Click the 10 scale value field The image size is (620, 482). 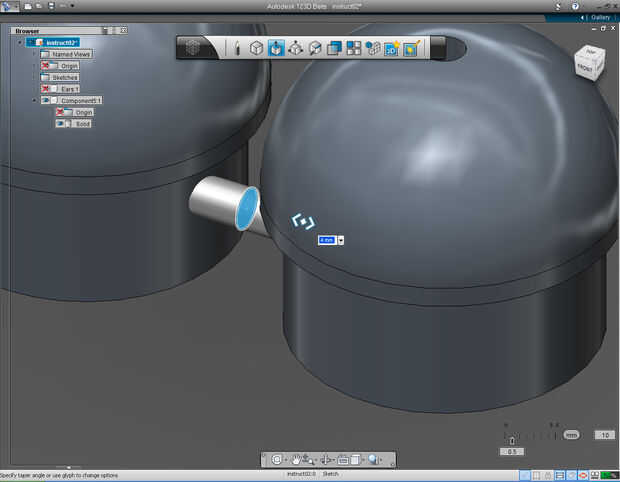click(x=605, y=435)
